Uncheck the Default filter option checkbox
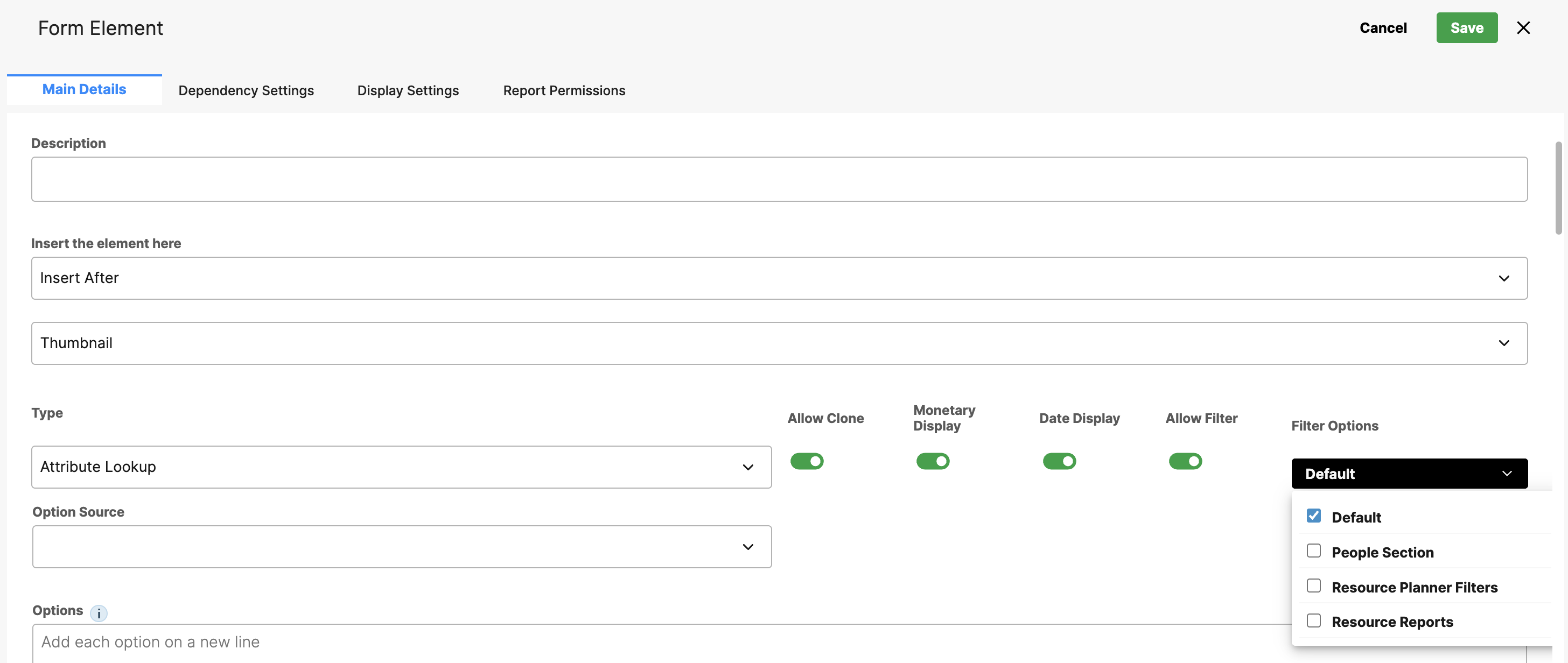The image size is (1568, 663). [1313, 516]
